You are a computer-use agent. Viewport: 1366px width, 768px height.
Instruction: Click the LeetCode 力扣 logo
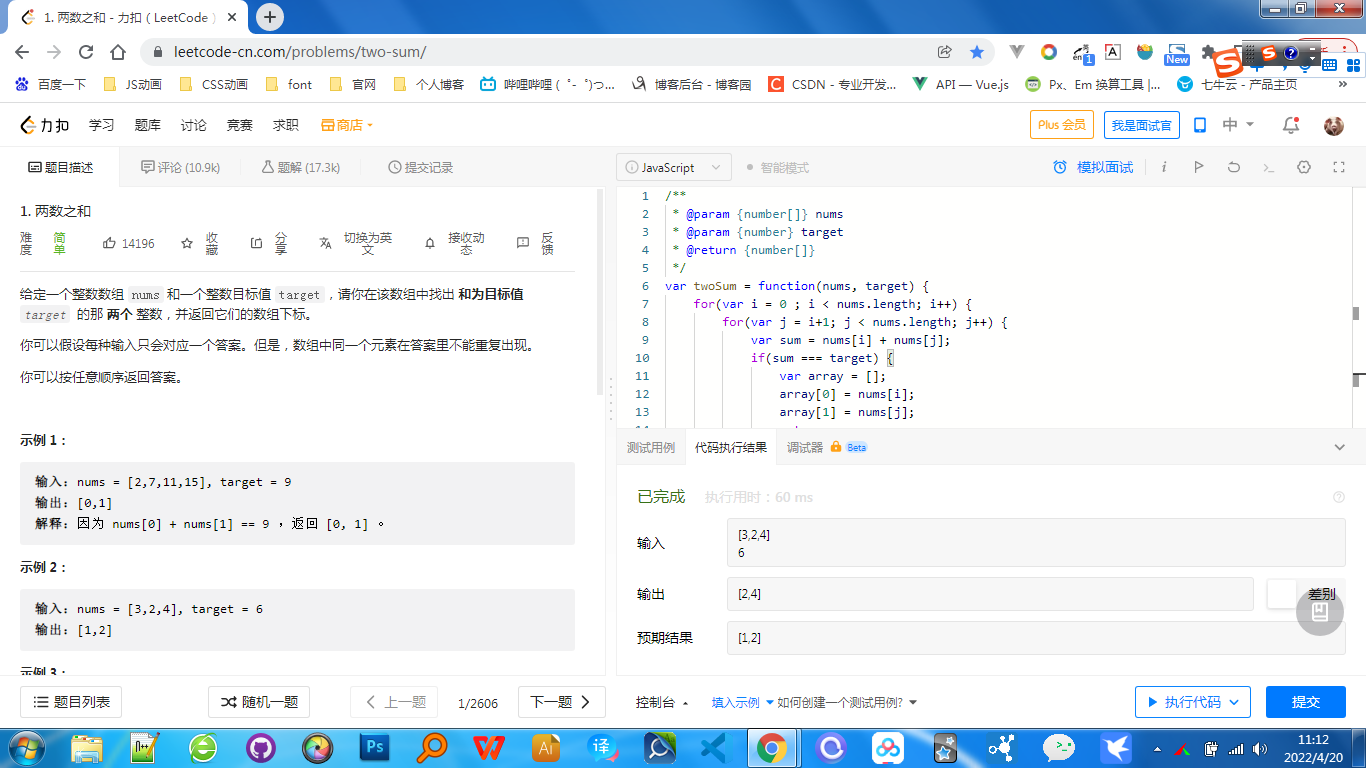[45, 125]
